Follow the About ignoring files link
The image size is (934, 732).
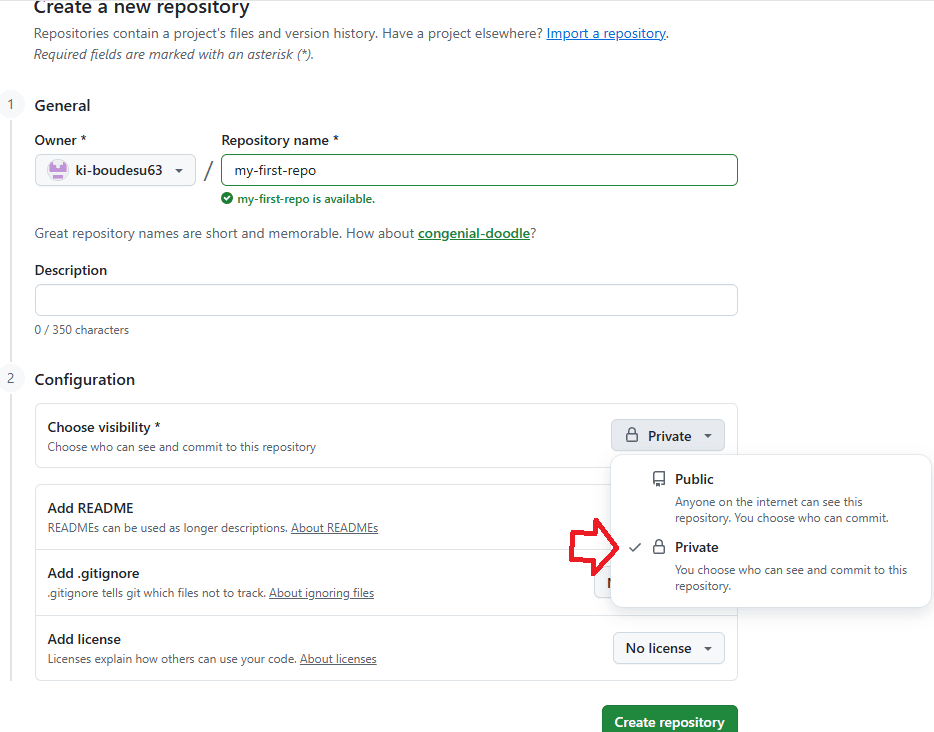pos(321,593)
